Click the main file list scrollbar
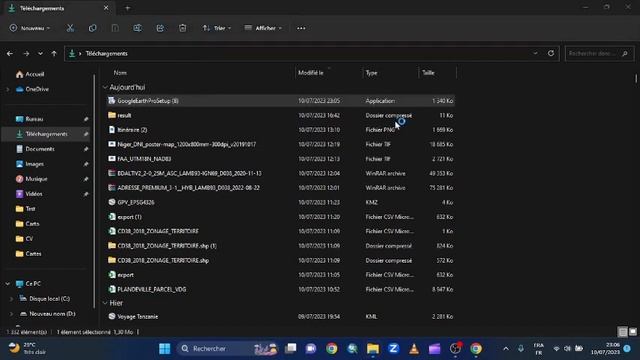640x360 pixels. coord(636,78)
